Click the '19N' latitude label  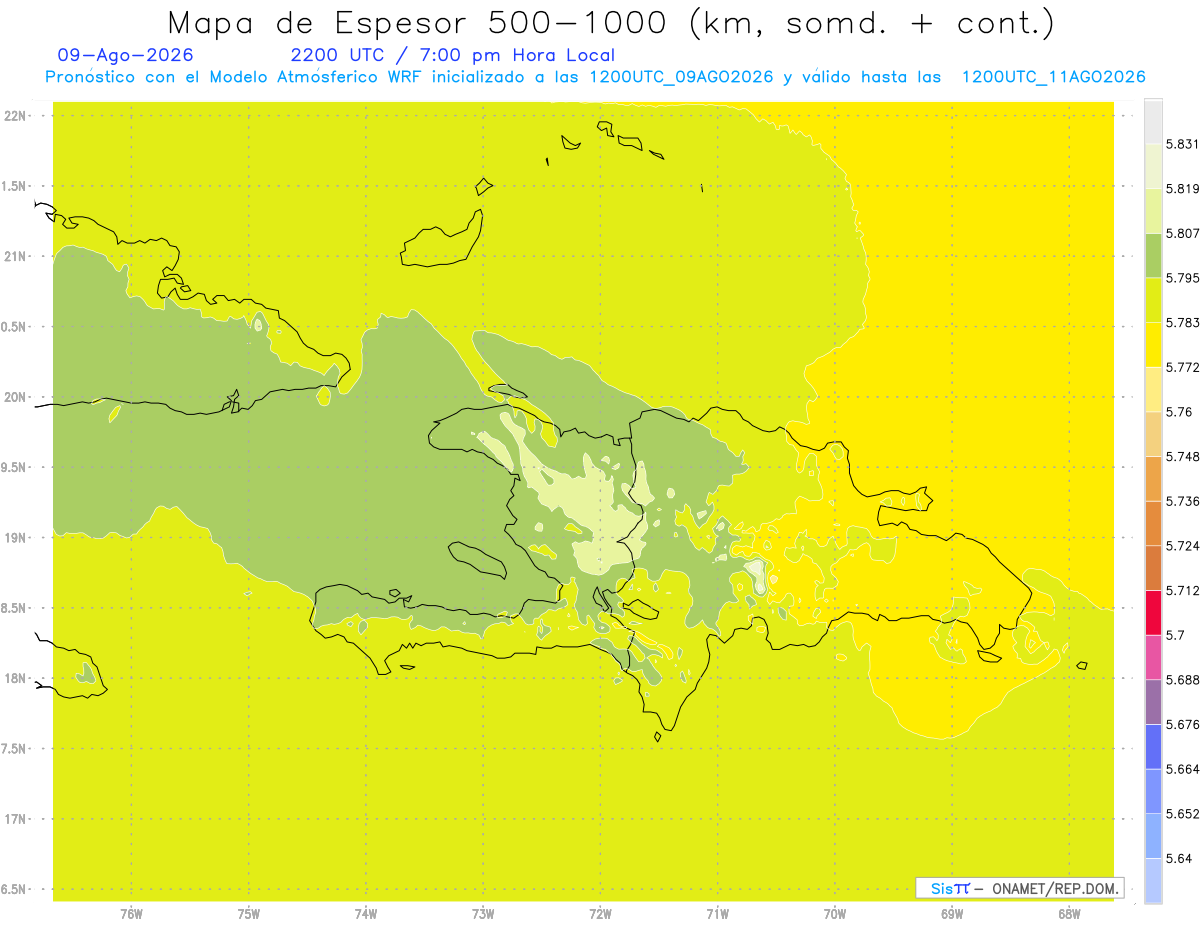click(x=16, y=538)
